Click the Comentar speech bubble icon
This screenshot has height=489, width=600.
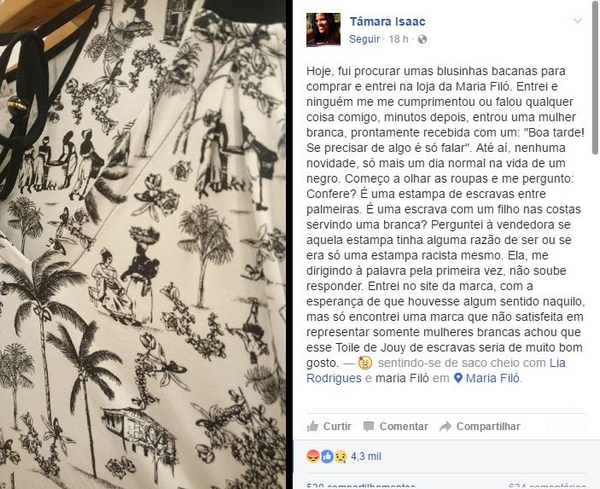pos(368,427)
